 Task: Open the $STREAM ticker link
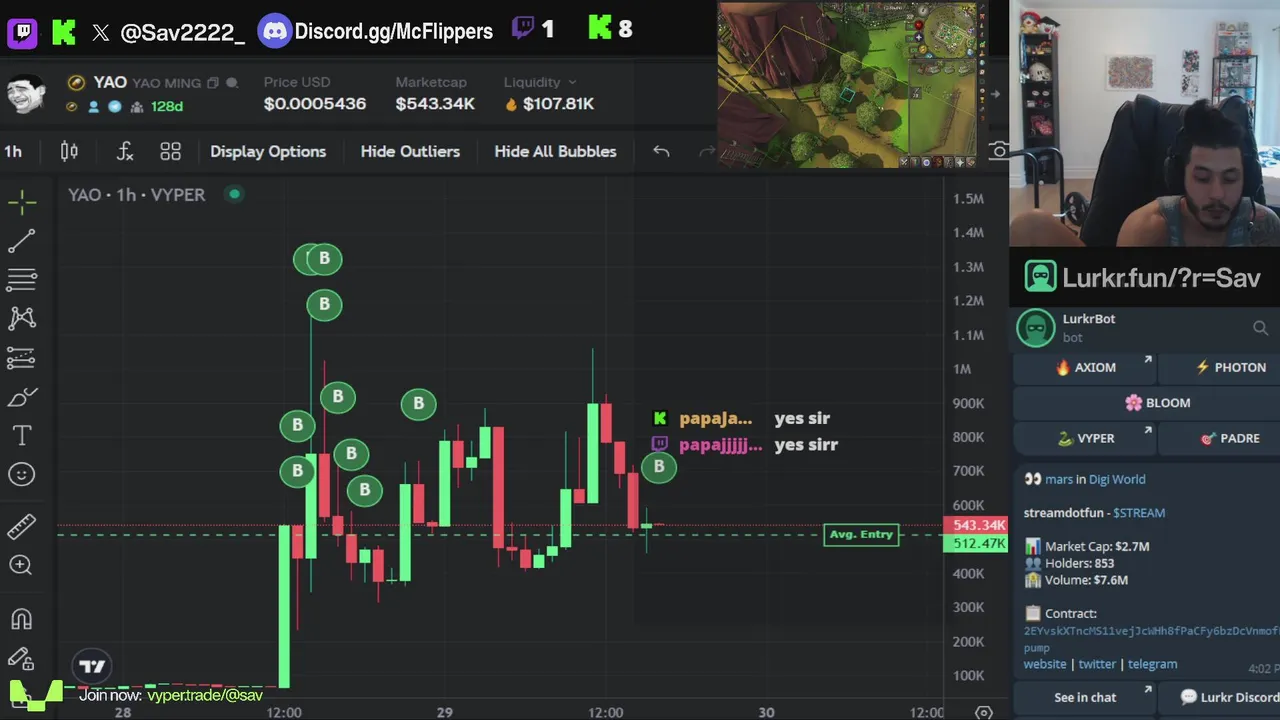(x=1139, y=513)
